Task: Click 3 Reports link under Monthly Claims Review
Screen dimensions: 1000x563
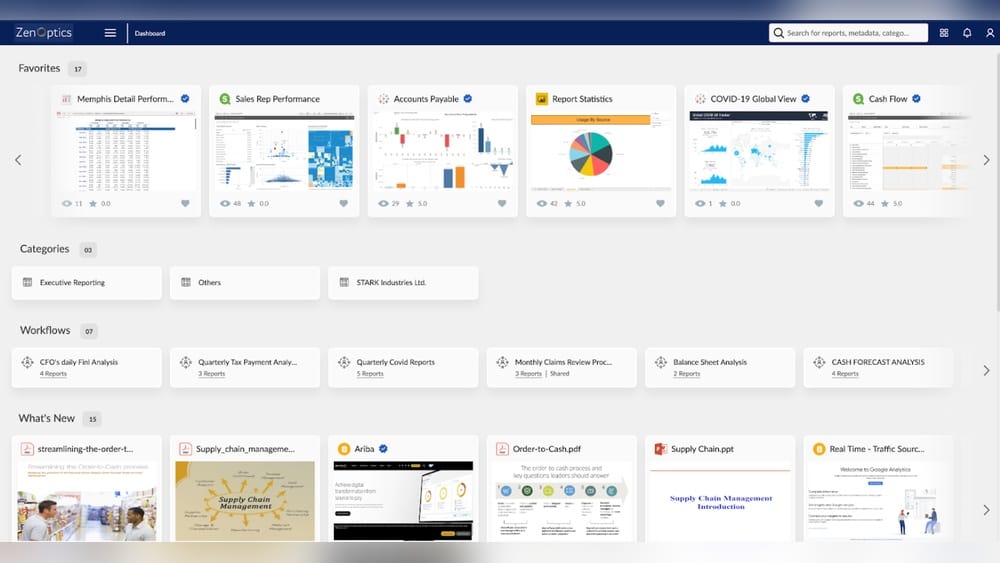Action: click(x=528, y=374)
